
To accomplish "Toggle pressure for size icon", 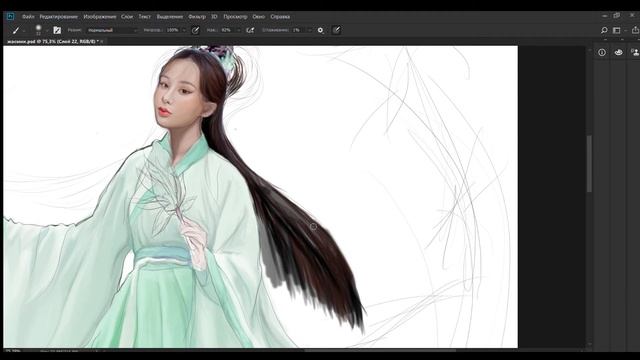I will point(336,30).
